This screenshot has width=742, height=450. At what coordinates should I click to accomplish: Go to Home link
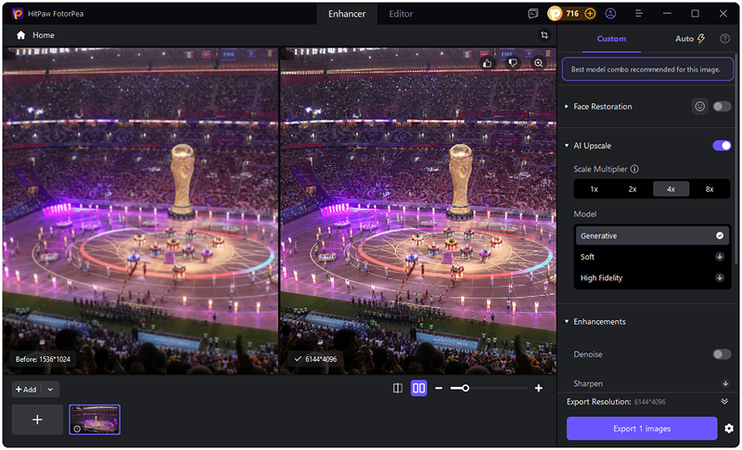43,35
